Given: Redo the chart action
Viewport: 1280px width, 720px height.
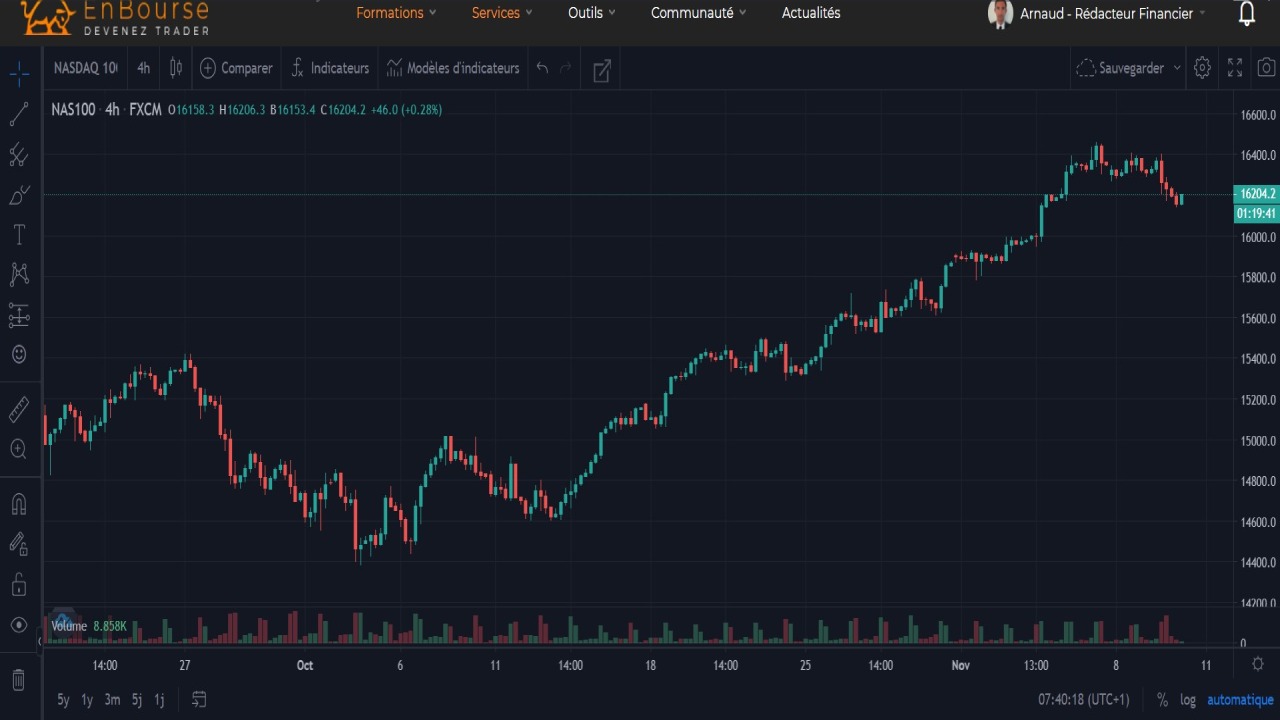Looking at the screenshot, I should tap(565, 68).
